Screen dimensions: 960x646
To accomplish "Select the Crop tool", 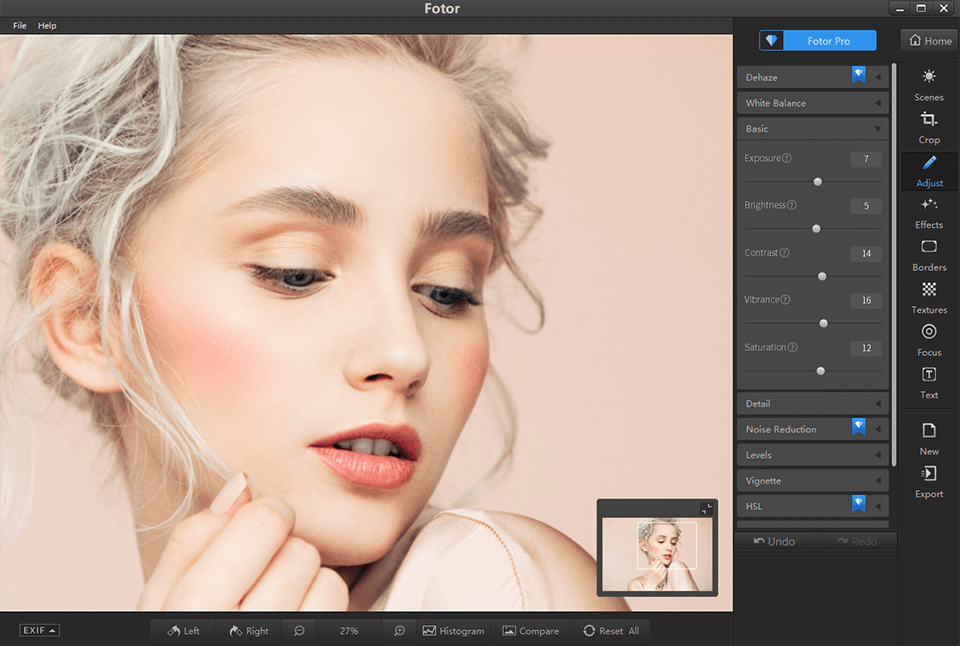I will click(x=928, y=128).
